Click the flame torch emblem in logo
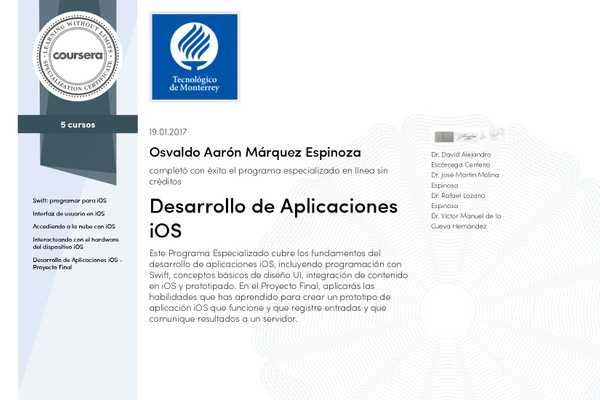Viewport: 600px width, 400px height. tap(194, 46)
